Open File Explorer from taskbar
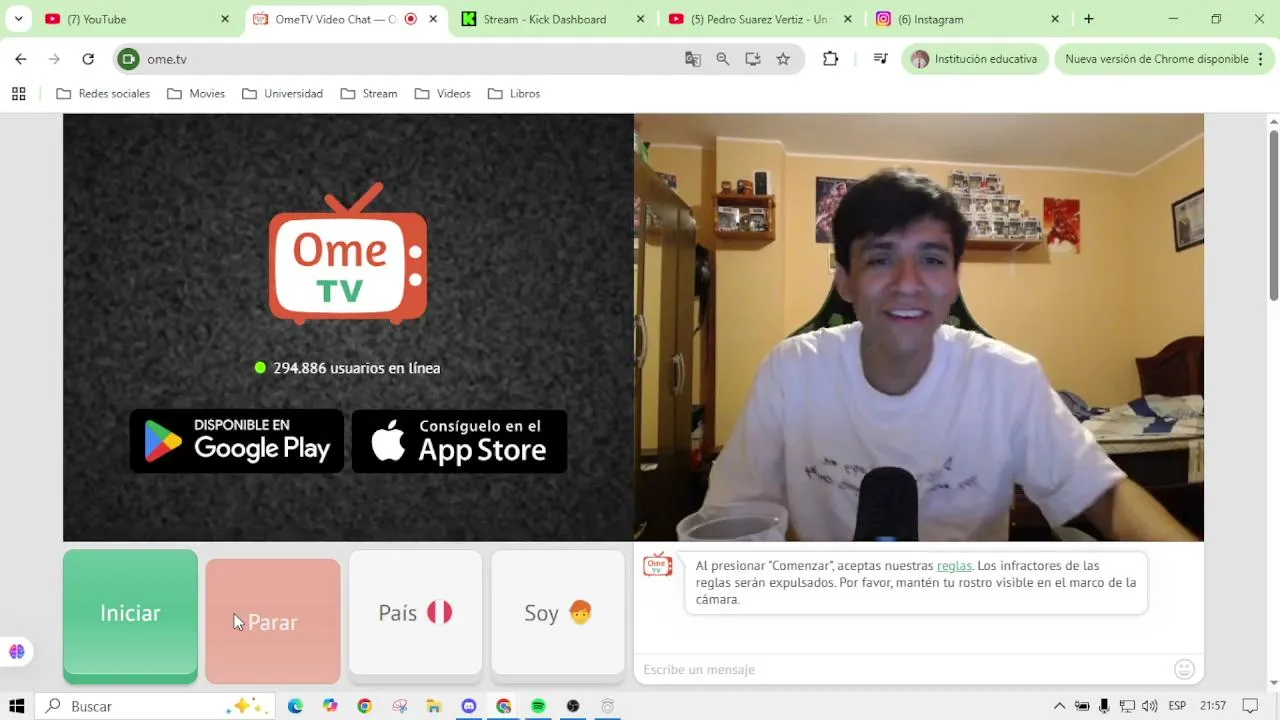This screenshot has width=1280, height=720. tap(434, 706)
